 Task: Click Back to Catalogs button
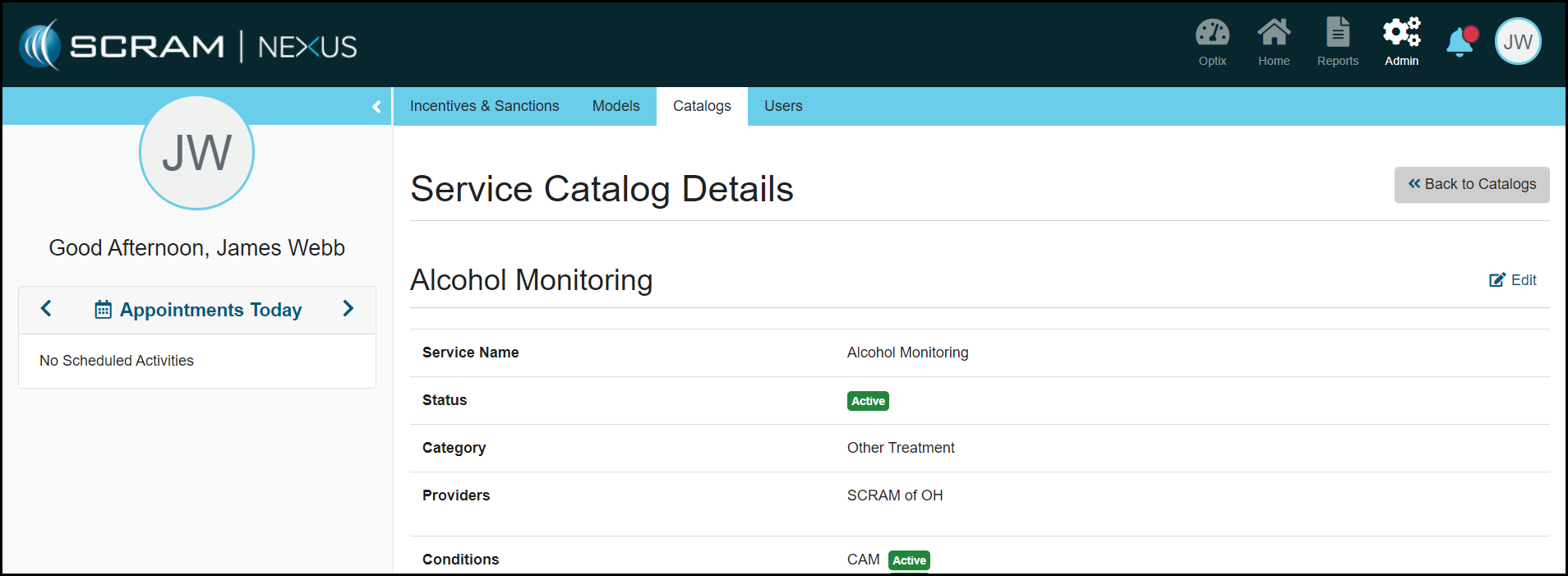pos(1471,185)
